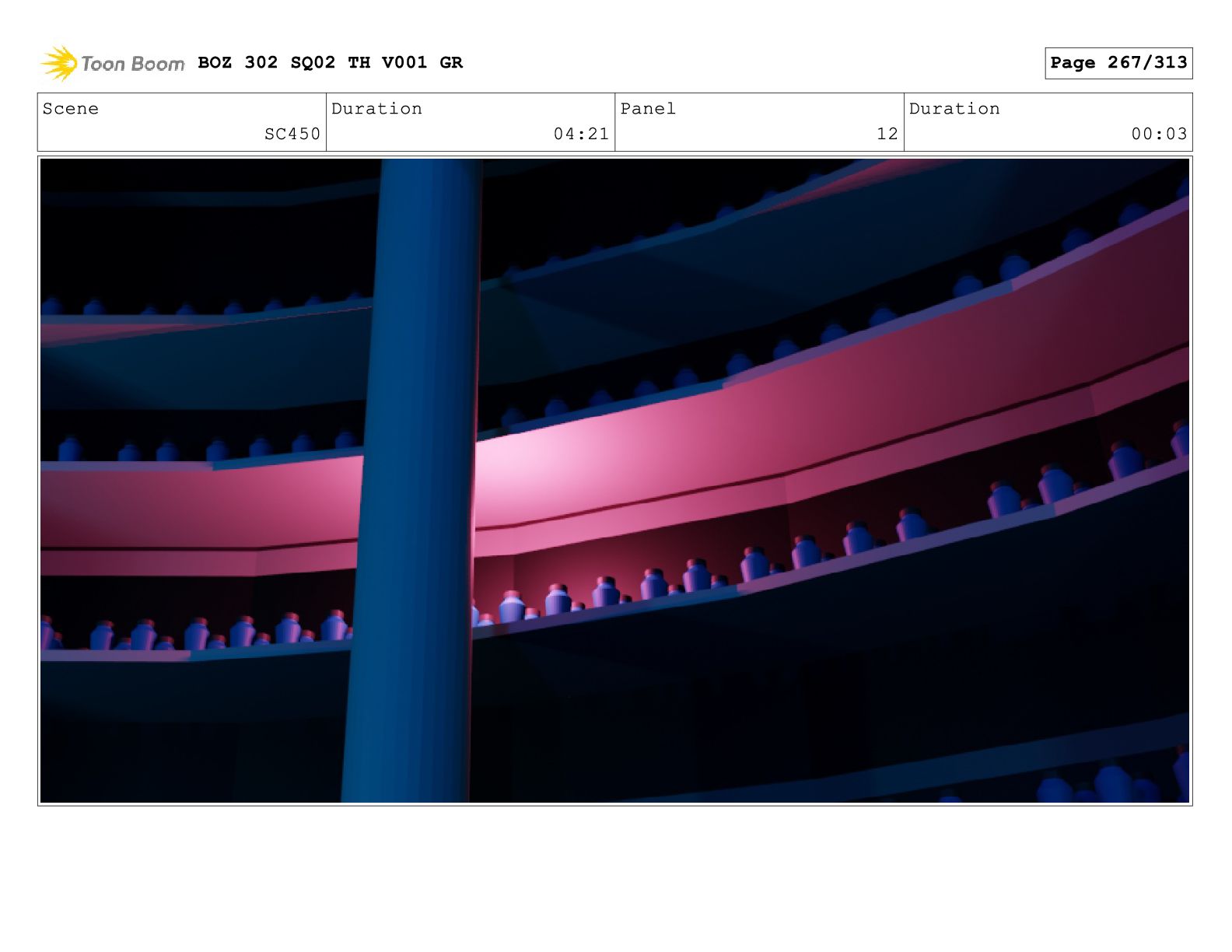1232x952 pixels.
Task: Click the Page 267/313 indicator box
Action: [1118, 63]
